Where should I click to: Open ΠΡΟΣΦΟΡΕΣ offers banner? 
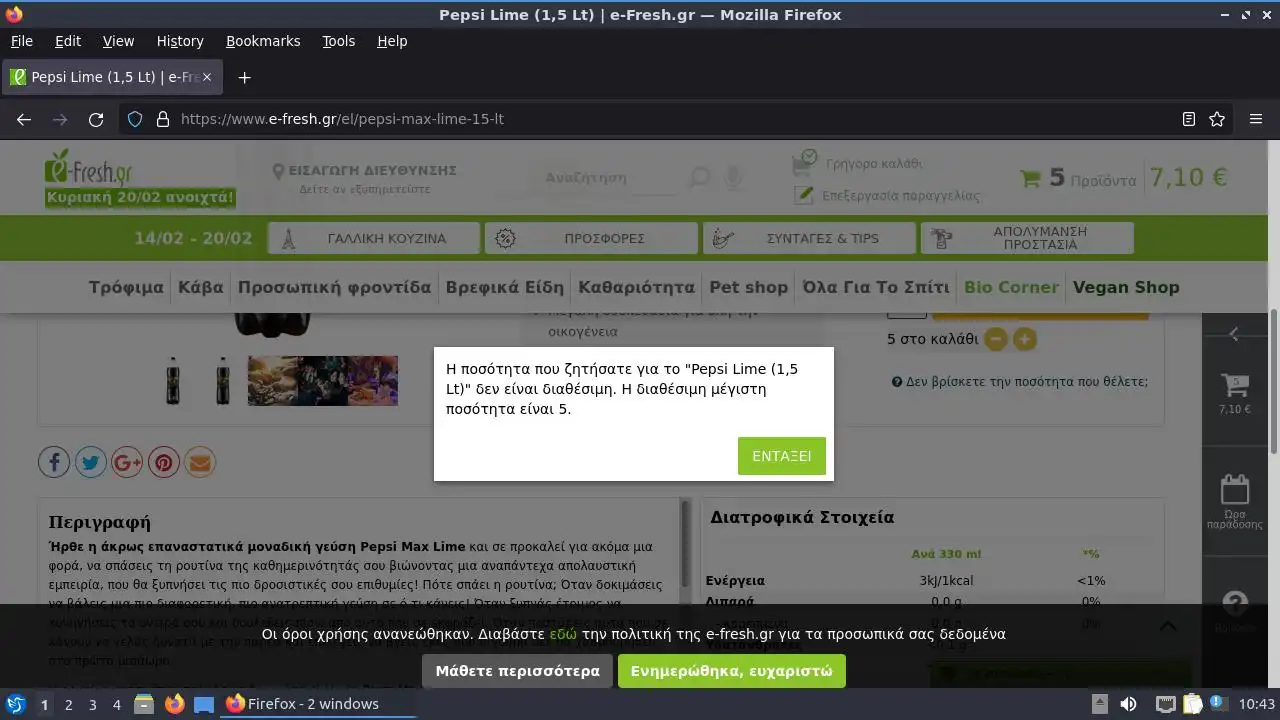[591, 238]
